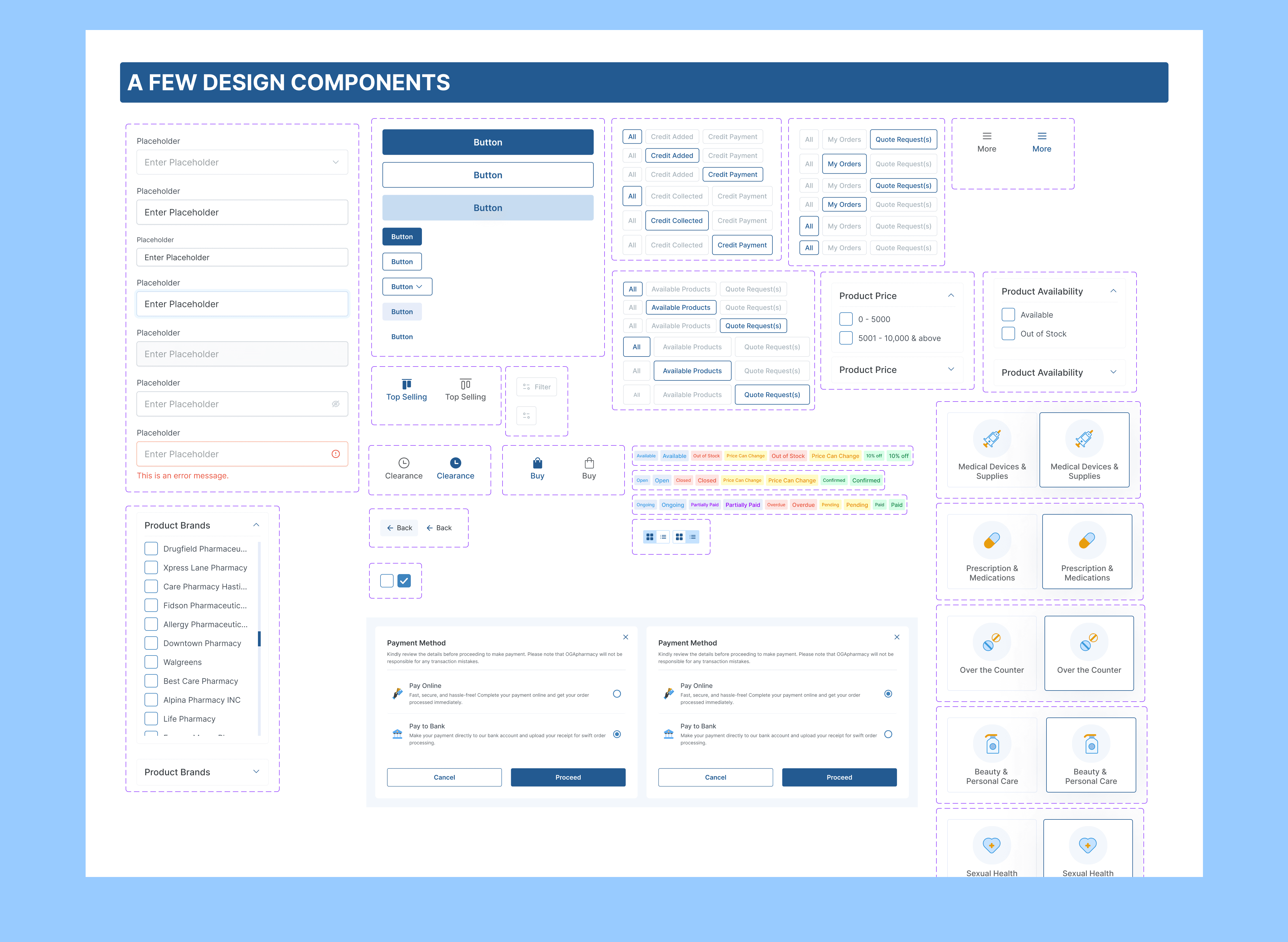Click Cancel in the left payment dialog

point(444,778)
